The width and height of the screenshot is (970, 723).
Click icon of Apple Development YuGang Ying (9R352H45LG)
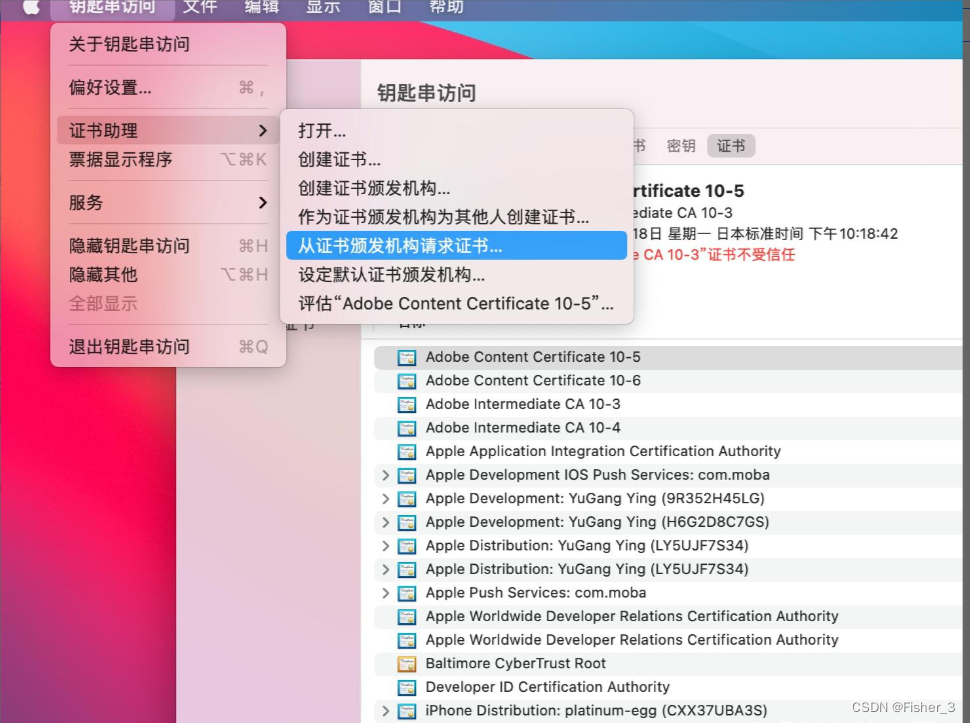[x=406, y=498]
